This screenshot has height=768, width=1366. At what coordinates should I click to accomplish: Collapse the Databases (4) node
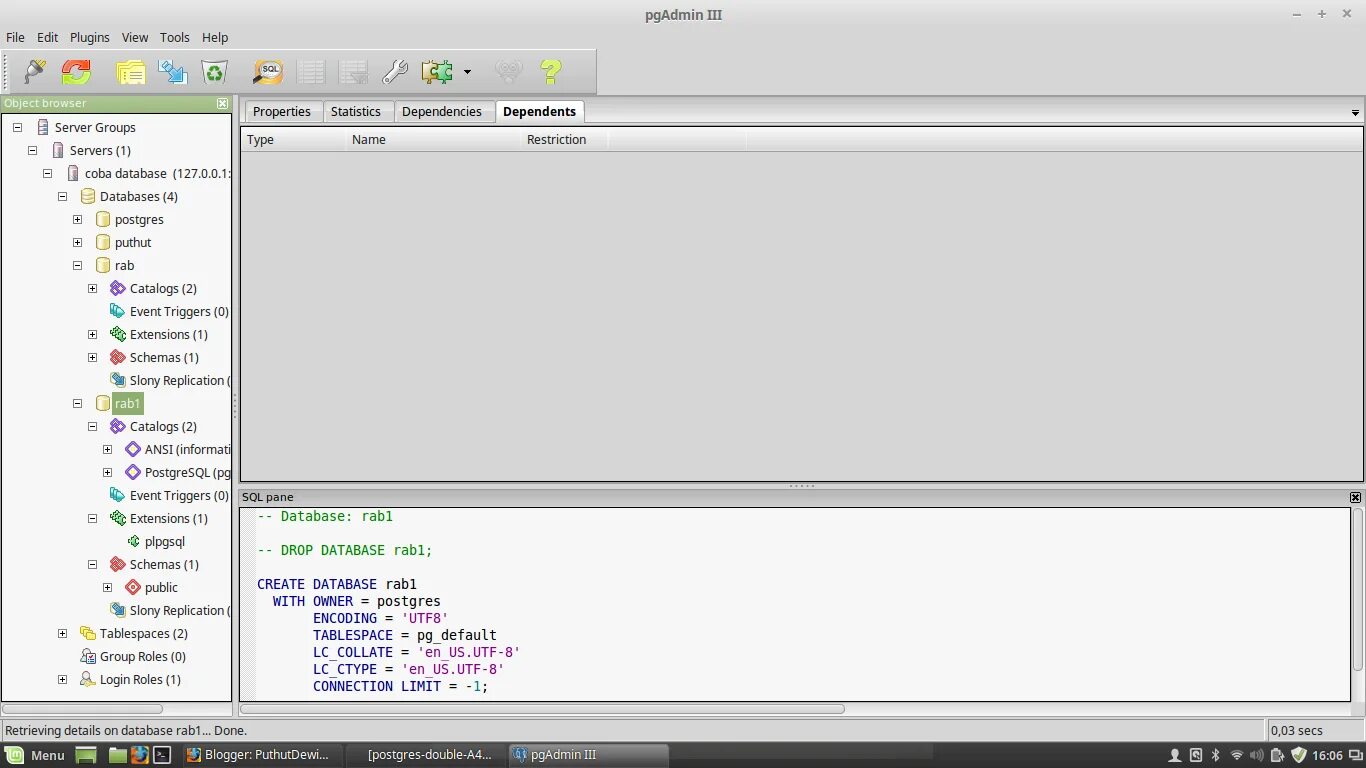(62, 196)
